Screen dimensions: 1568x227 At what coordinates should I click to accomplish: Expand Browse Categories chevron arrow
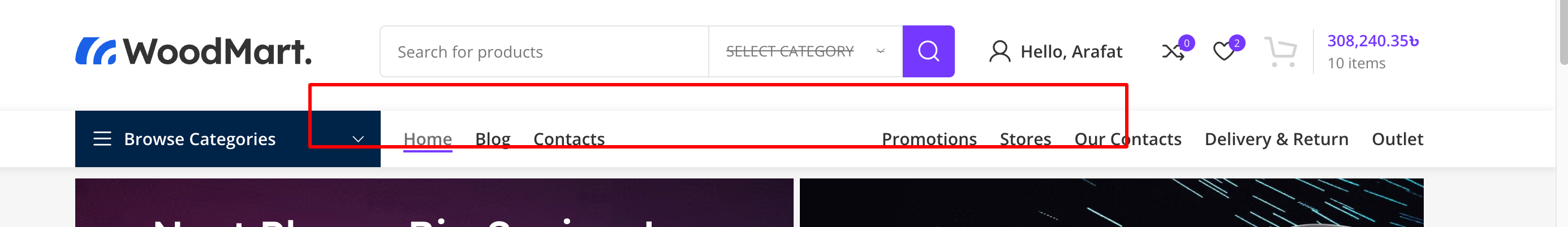point(358,139)
